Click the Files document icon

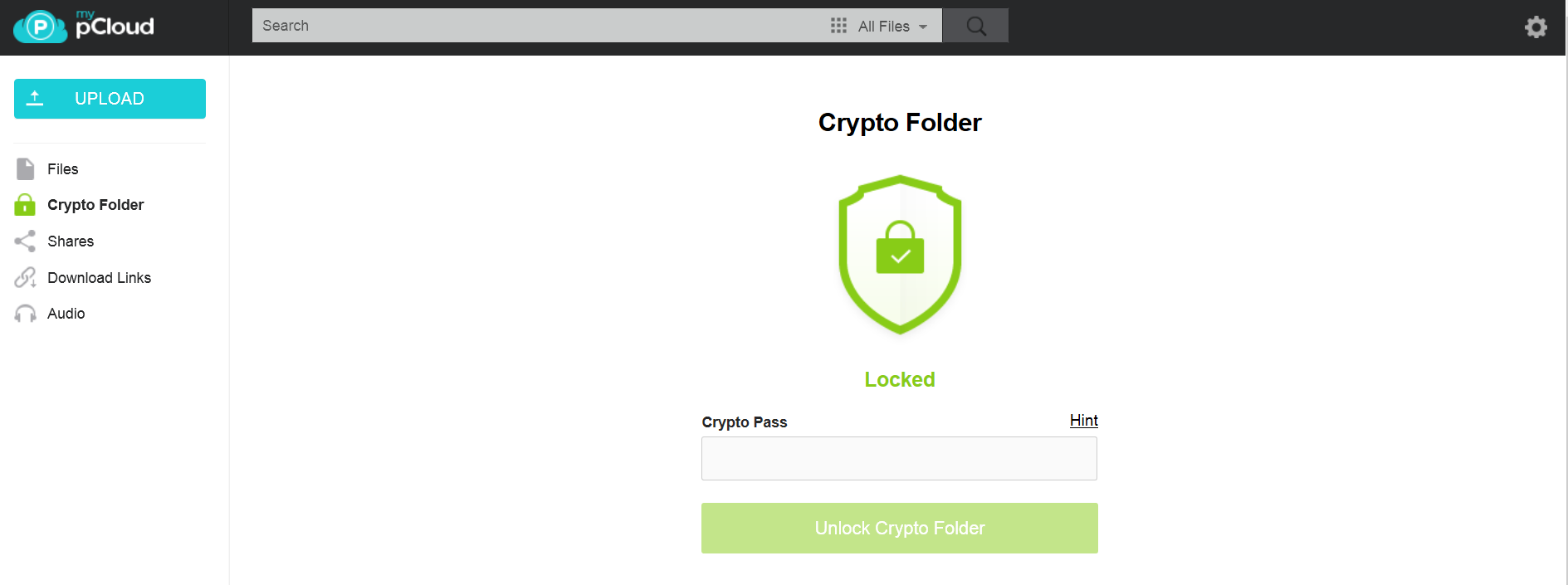pos(26,169)
